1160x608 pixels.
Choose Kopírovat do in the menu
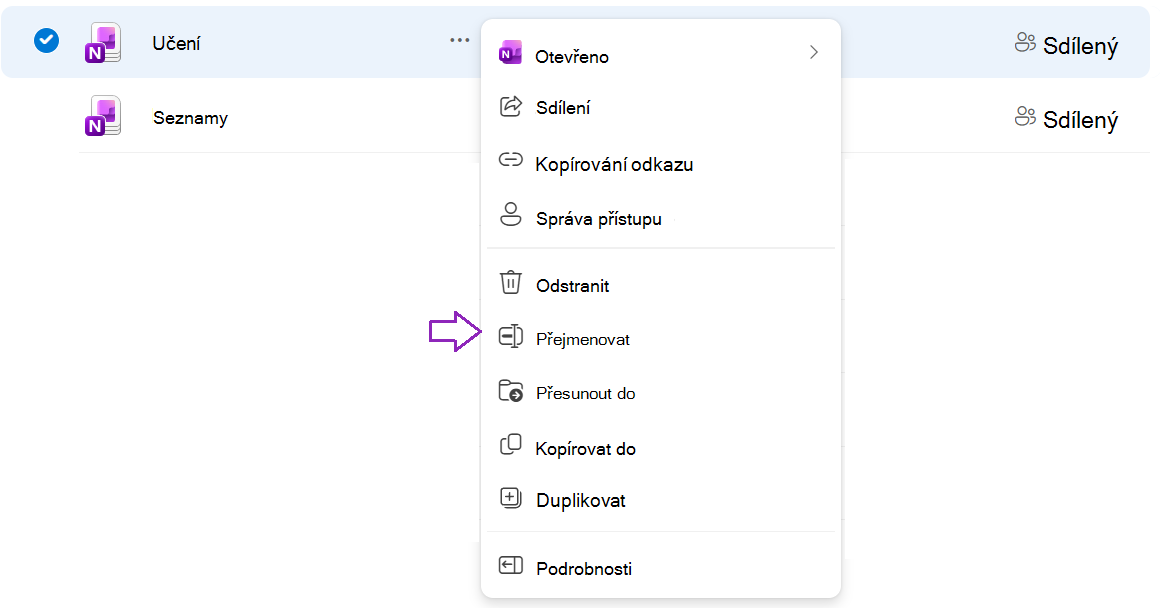pyautogui.click(x=585, y=449)
